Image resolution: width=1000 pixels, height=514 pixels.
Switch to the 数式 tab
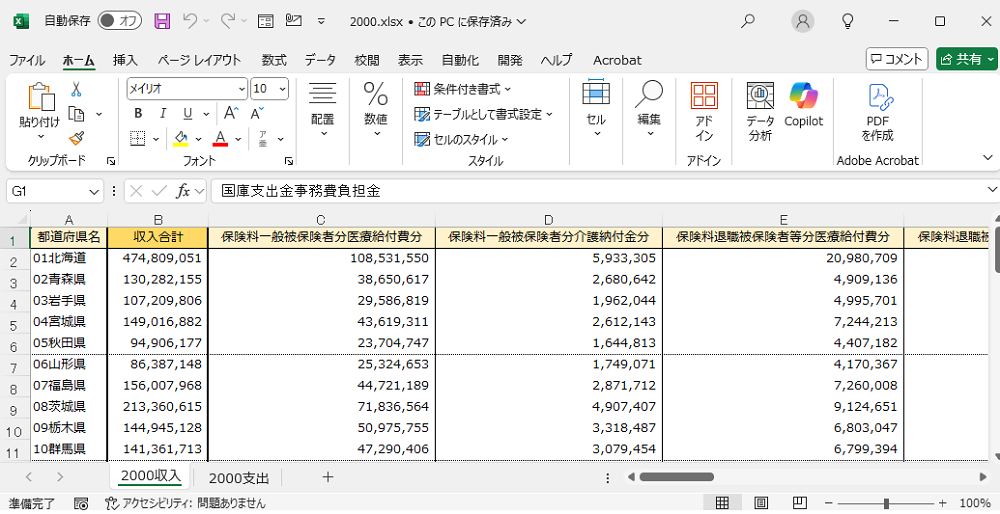pyautogui.click(x=274, y=60)
